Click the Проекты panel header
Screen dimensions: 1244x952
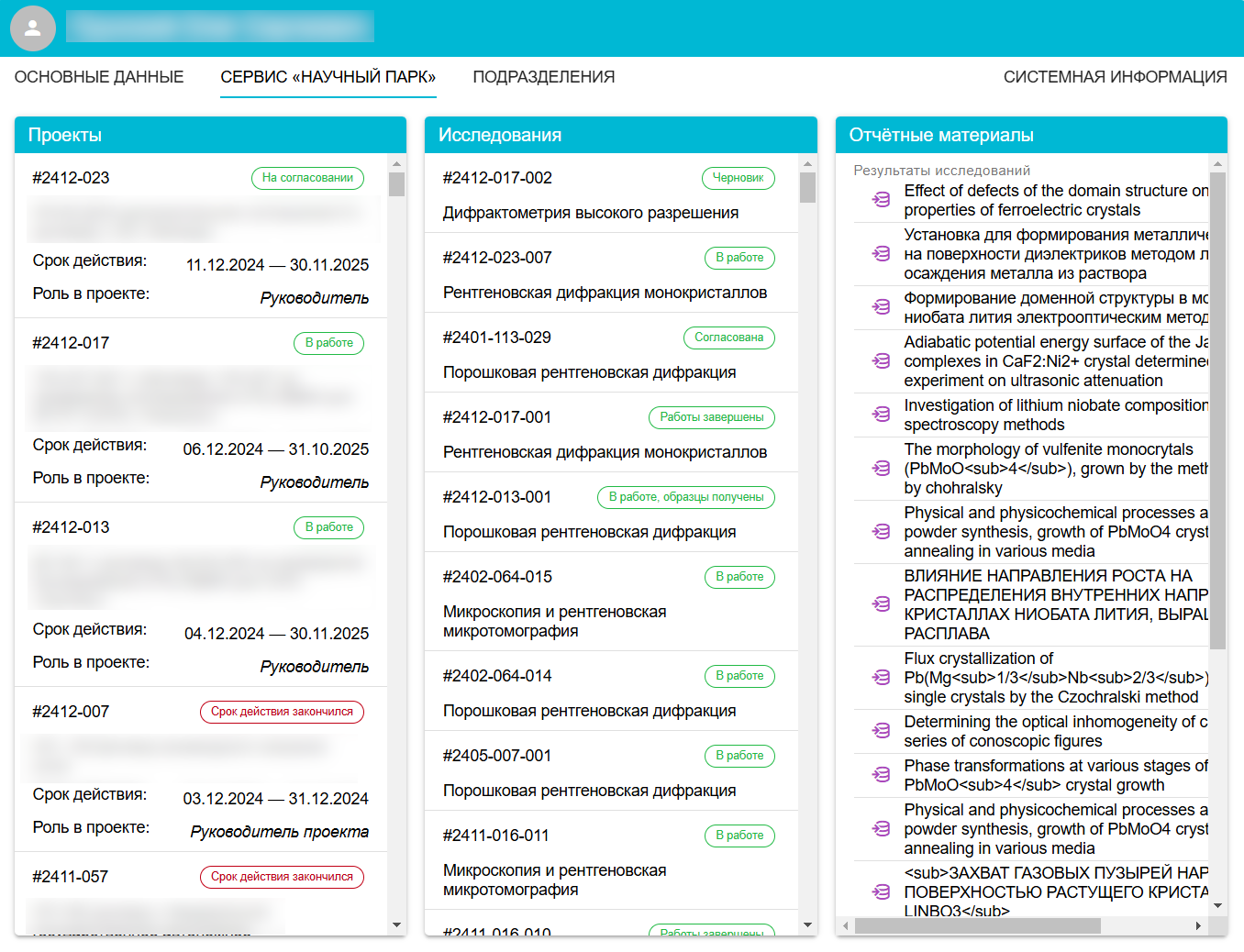210,135
